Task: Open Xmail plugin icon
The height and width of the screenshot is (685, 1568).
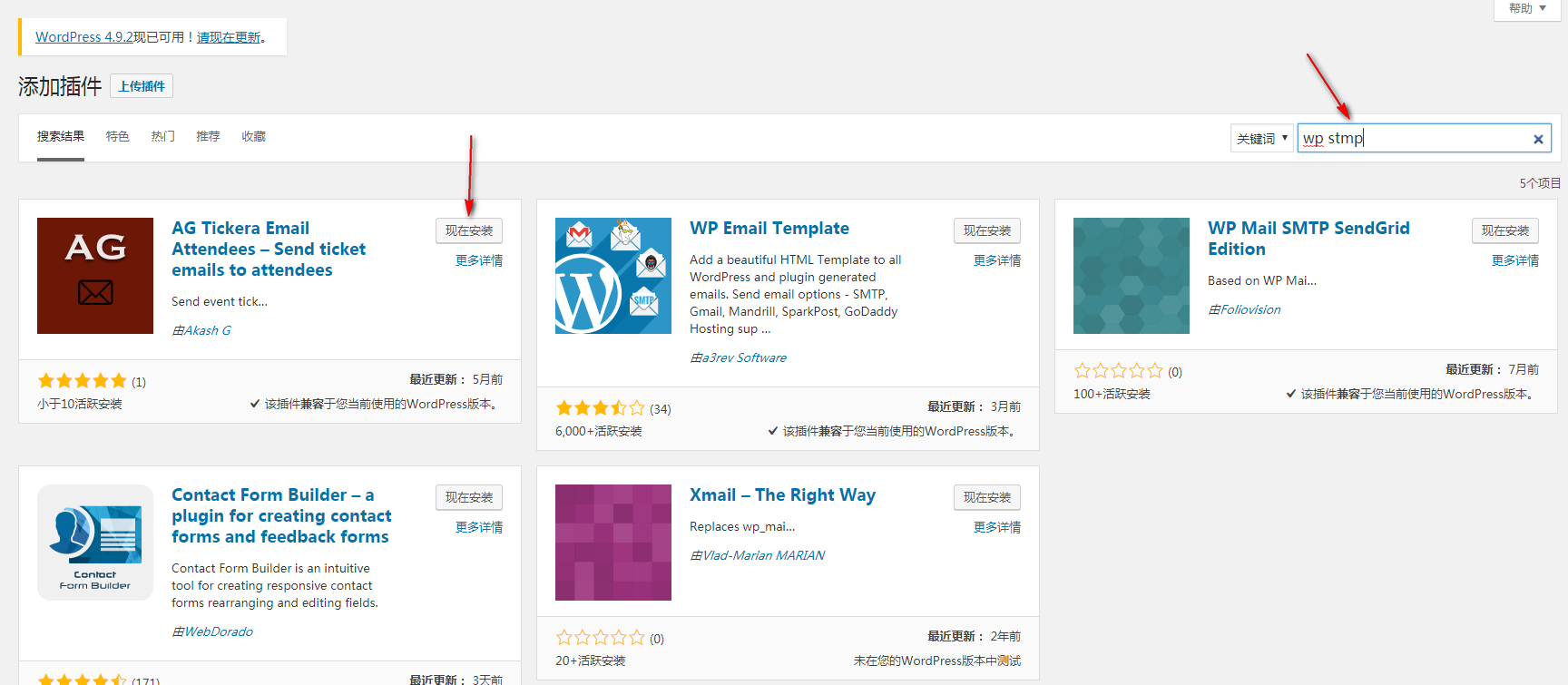Action: 613,543
